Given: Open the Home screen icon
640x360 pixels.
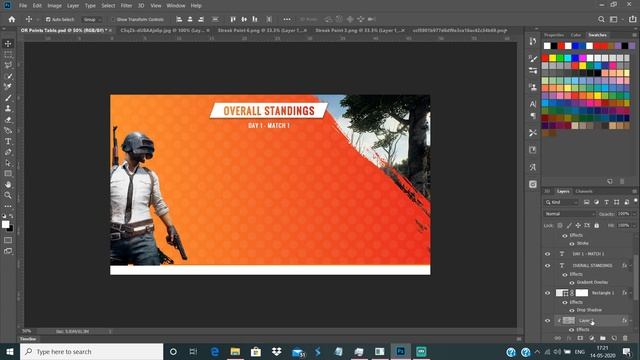Looking at the screenshot, I should (x=12, y=19).
